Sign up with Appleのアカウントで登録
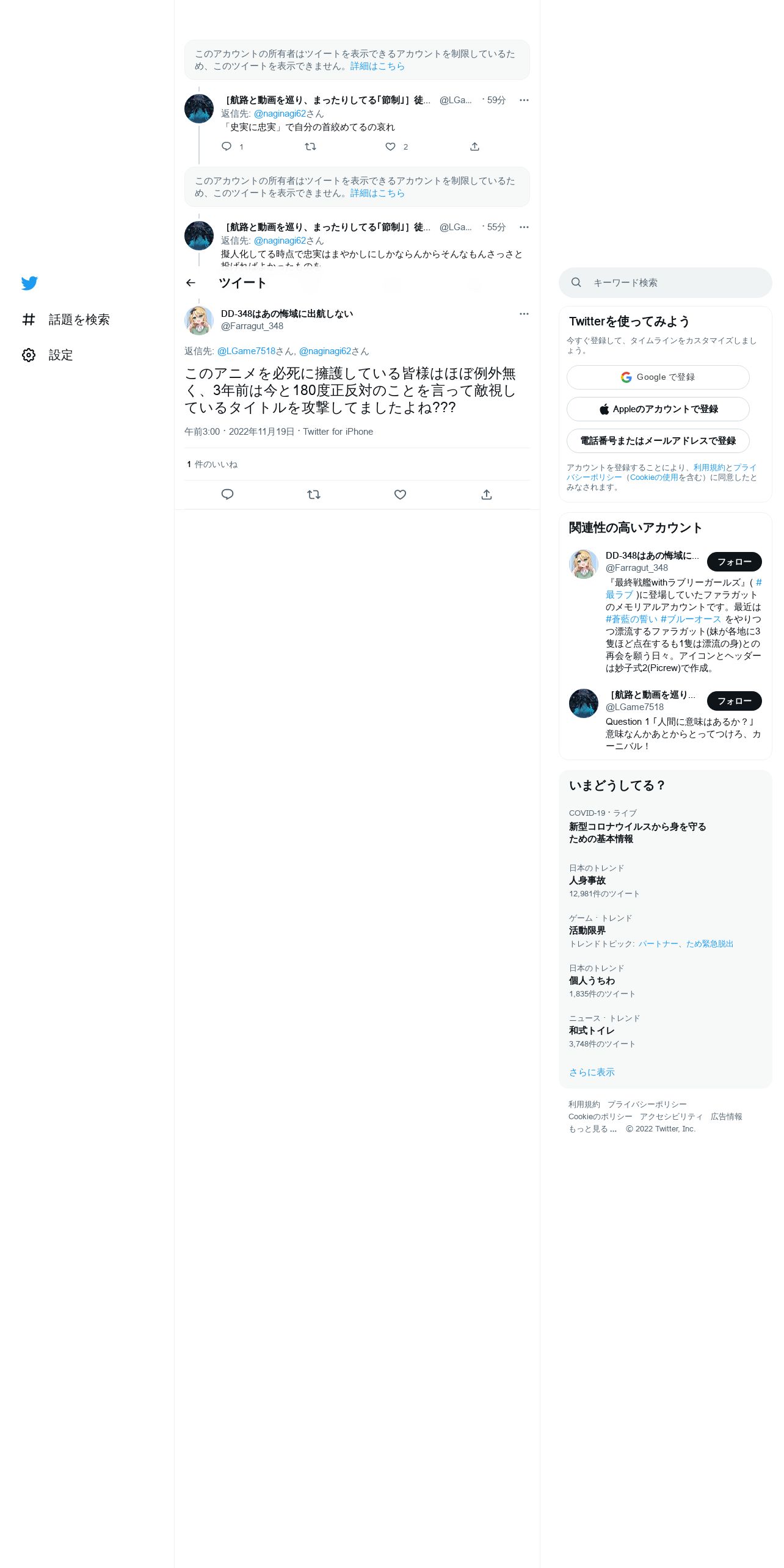This screenshot has height=1568, width=784. coord(658,409)
